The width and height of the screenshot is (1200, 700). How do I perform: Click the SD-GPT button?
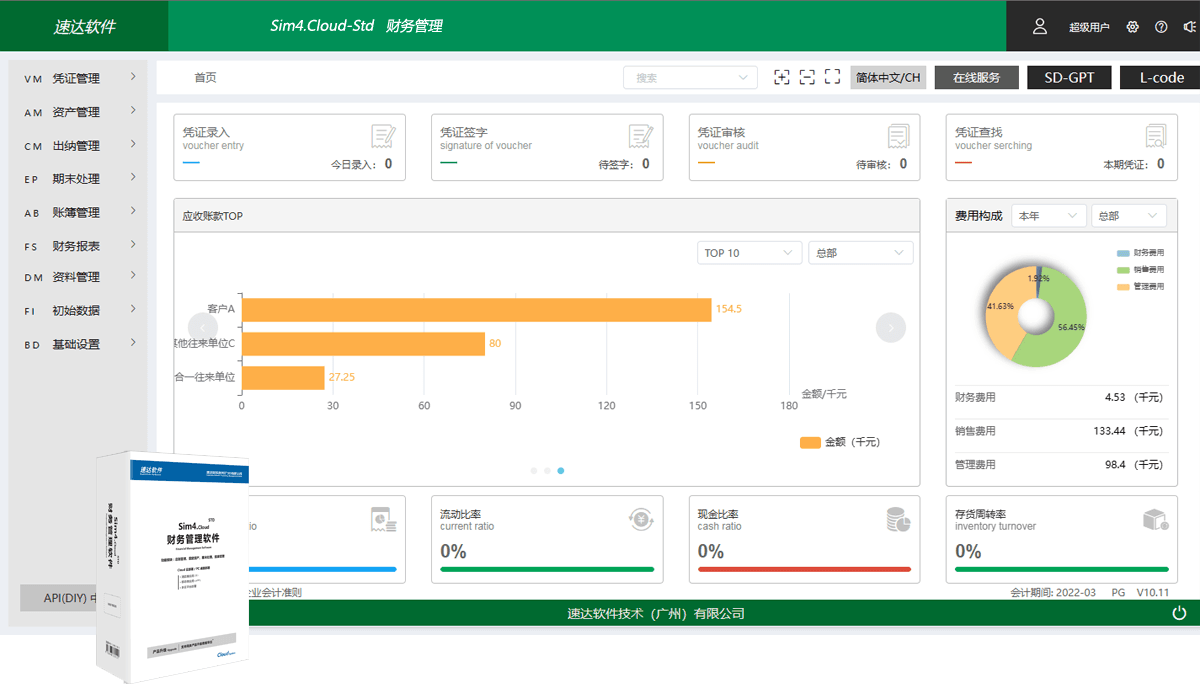click(1069, 78)
